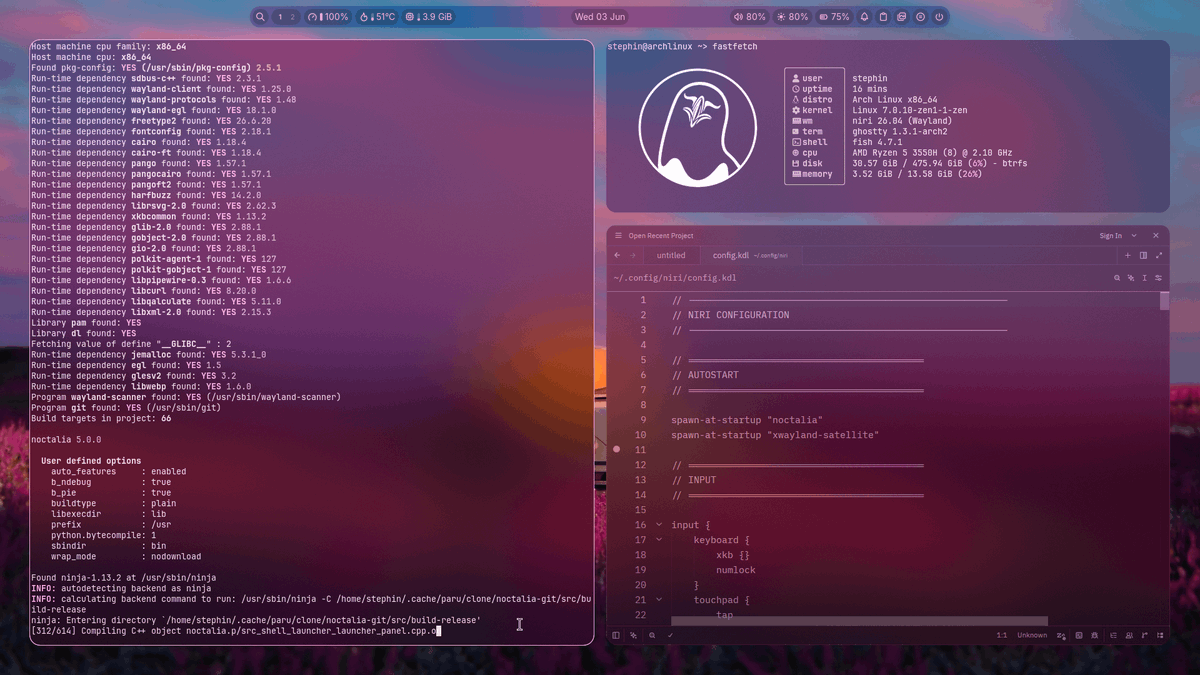Image resolution: width=1200 pixels, height=675 pixels.
Task: Click the inline assist sparkle icon in toolbar
Action: click(x=1131, y=278)
